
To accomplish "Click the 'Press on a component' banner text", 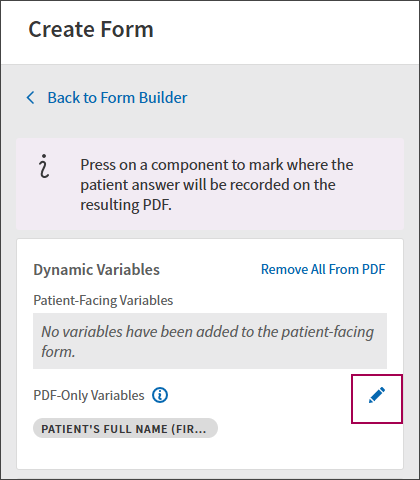I will coord(217,165).
